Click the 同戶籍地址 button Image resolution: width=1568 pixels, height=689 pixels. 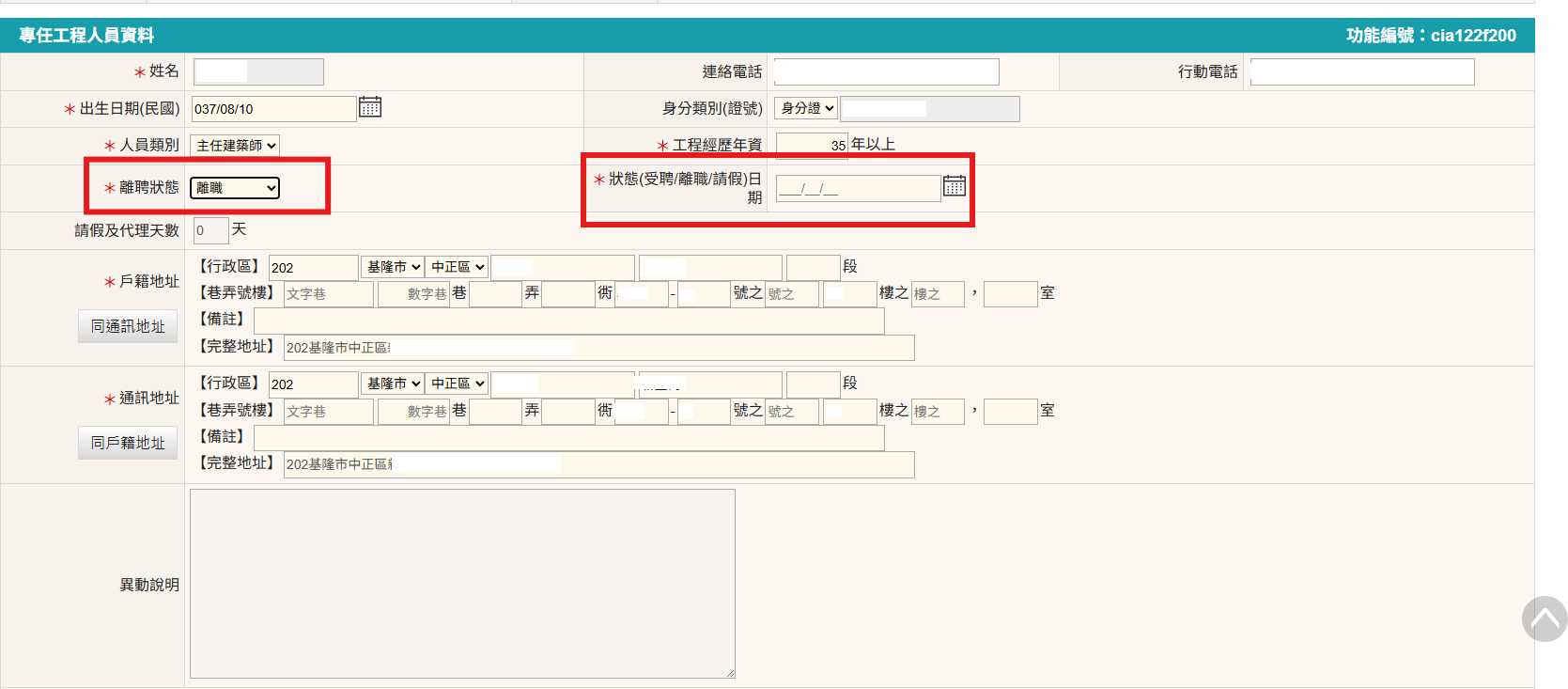click(128, 443)
